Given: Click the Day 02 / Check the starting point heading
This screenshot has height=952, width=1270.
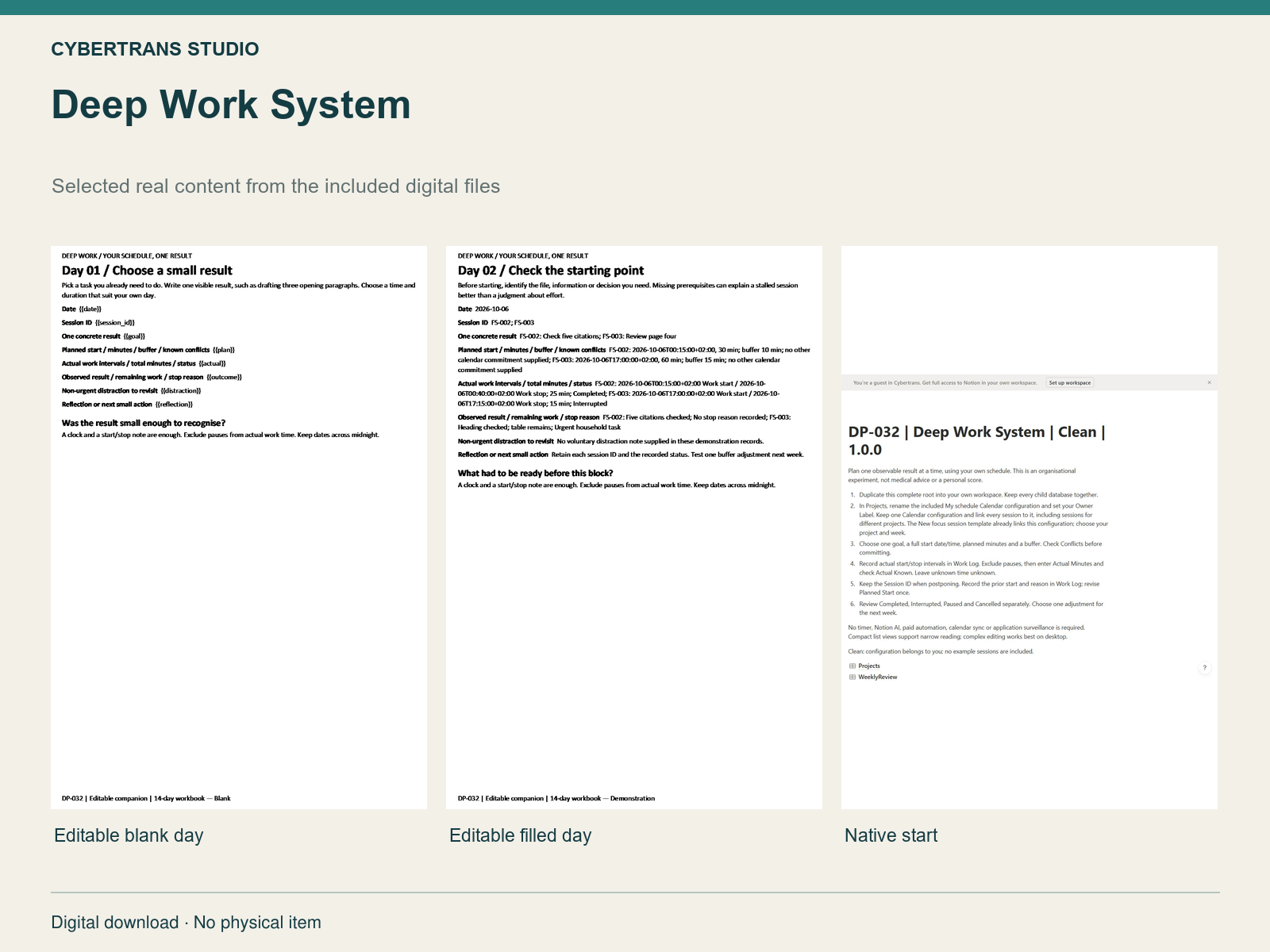Looking at the screenshot, I should pyautogui.click(x=551, y=271).
